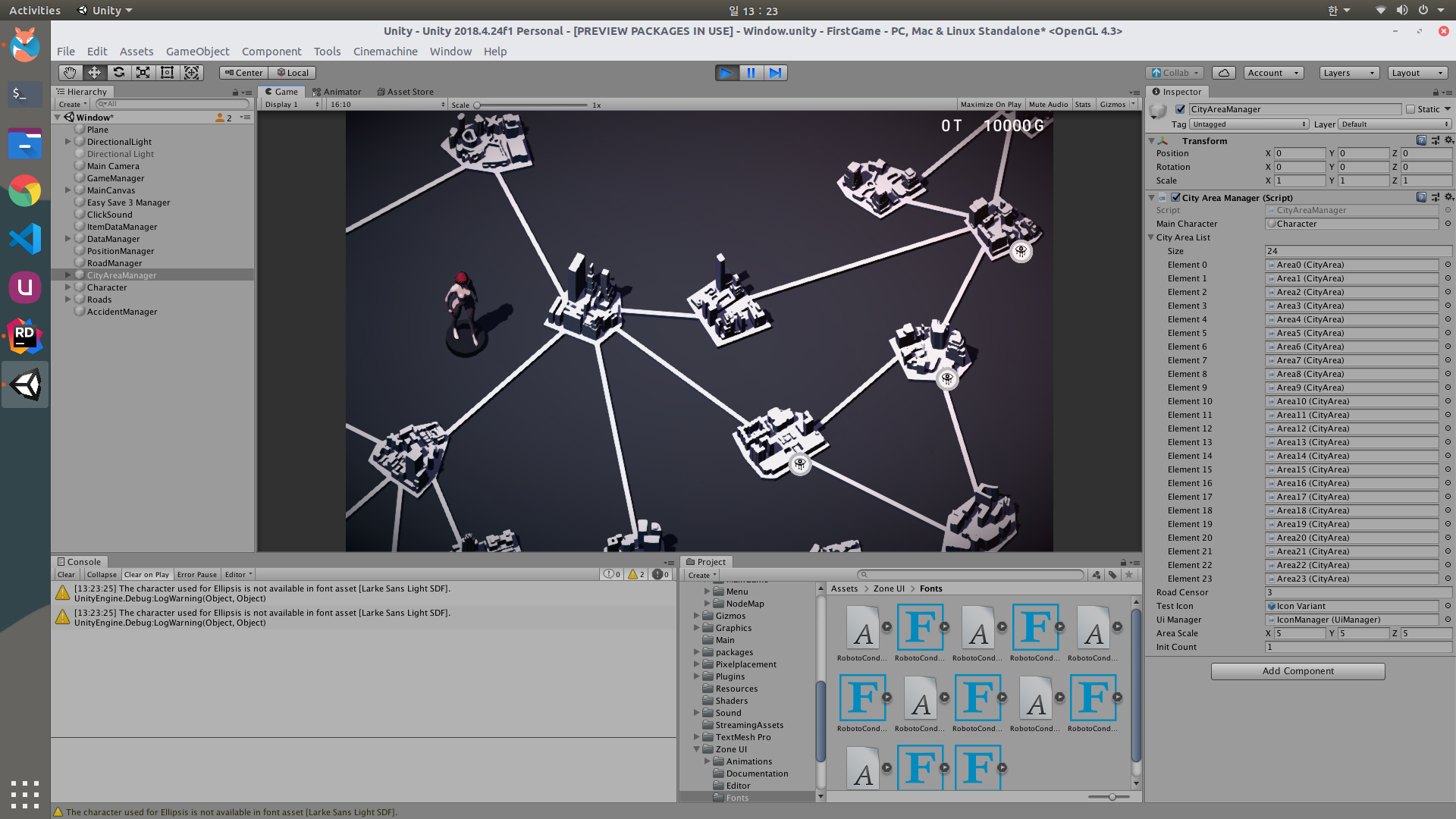Click the Step frame button
This screenshot has width=1456, height=819.
[775, 73]
